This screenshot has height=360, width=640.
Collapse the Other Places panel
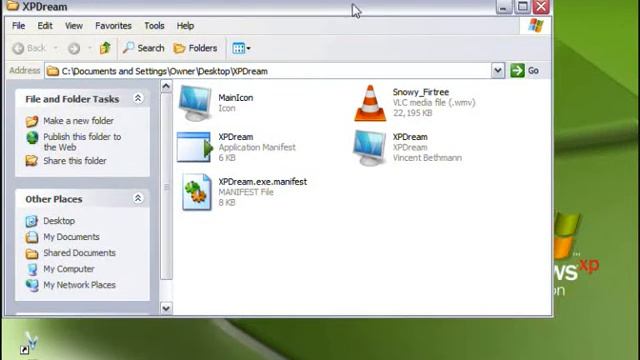[138, 198]
